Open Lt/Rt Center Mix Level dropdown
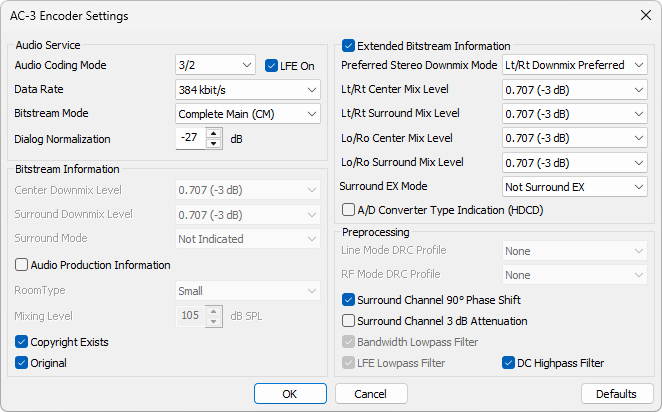The height and width of the screenshot is (412, 662). coord(575,89)
